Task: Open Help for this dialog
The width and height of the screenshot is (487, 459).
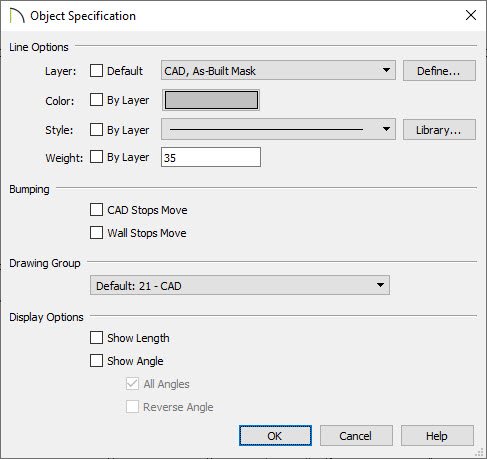Action: [x=437, y=436]
